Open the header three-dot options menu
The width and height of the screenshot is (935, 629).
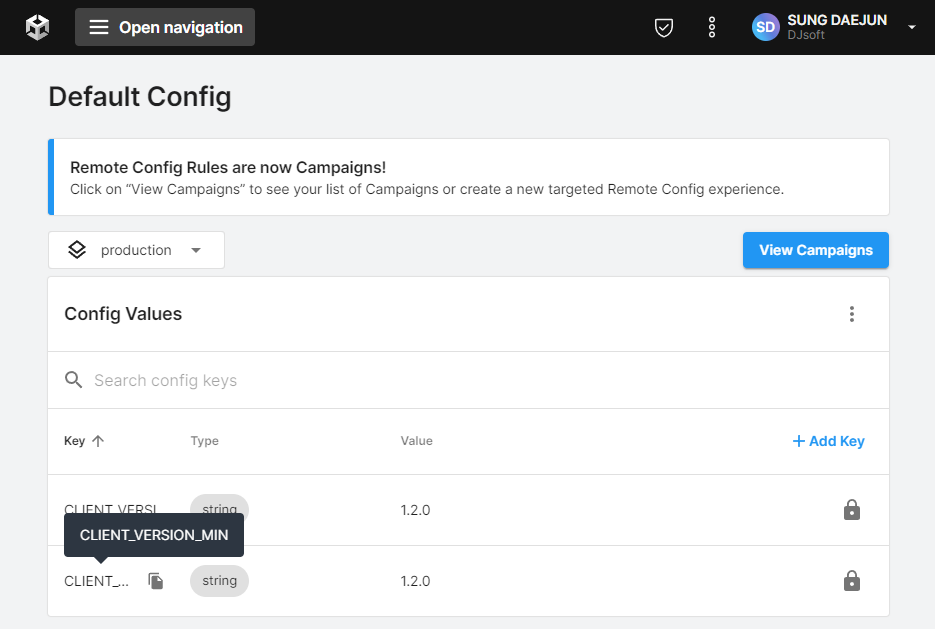(712, 27)
